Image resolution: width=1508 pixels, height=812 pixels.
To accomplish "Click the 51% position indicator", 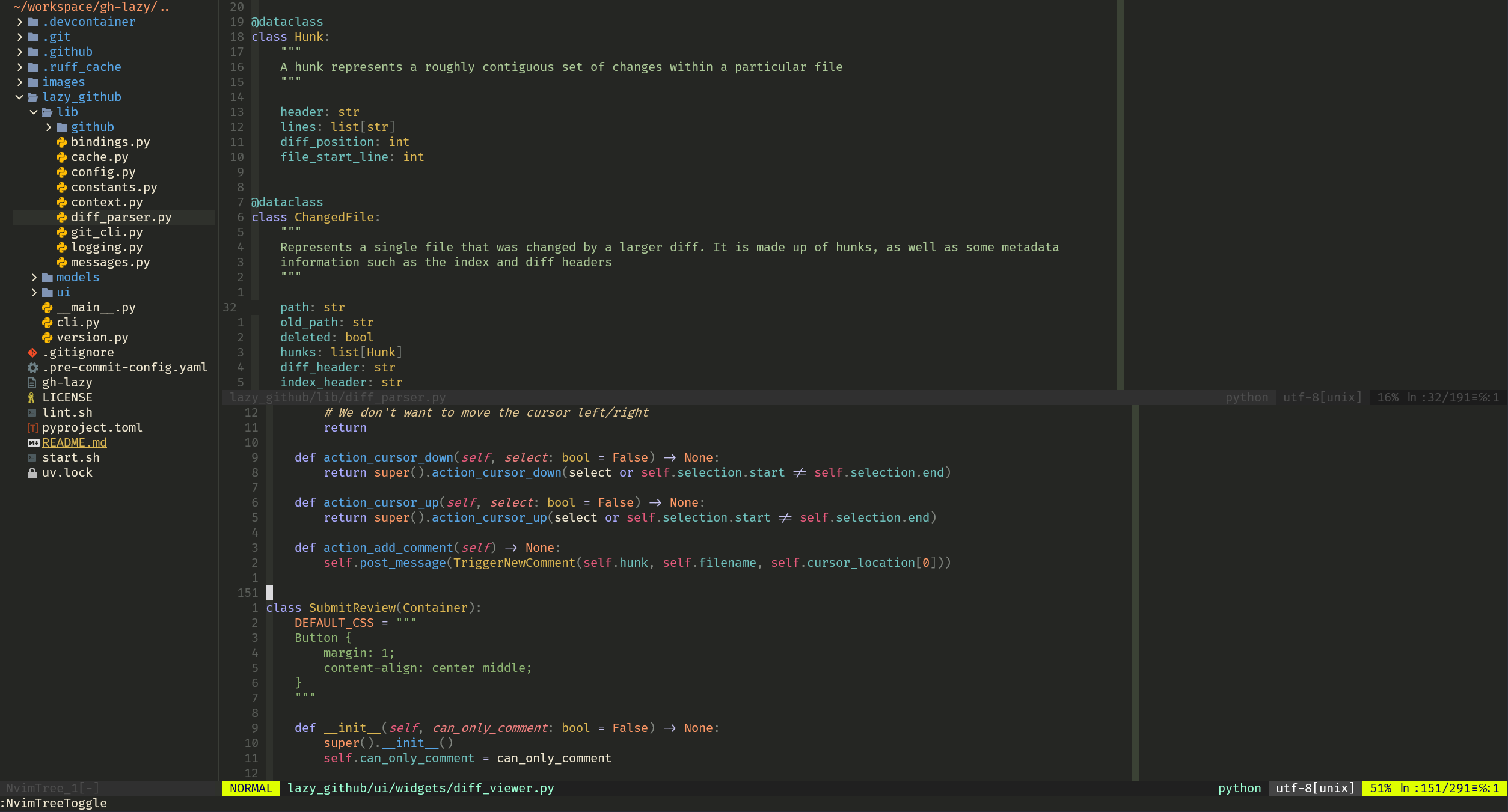I will pyautogui.click(x=1381, y=788).
